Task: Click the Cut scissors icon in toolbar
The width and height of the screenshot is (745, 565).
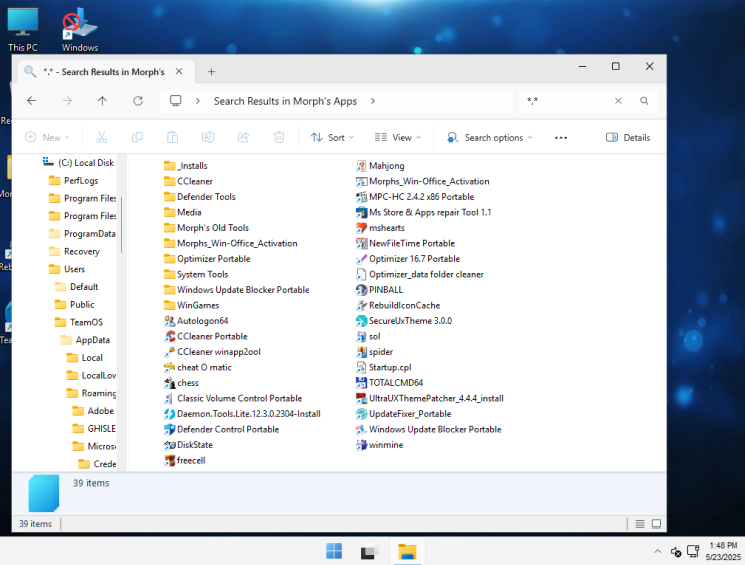Action: (x=102, y=137)
